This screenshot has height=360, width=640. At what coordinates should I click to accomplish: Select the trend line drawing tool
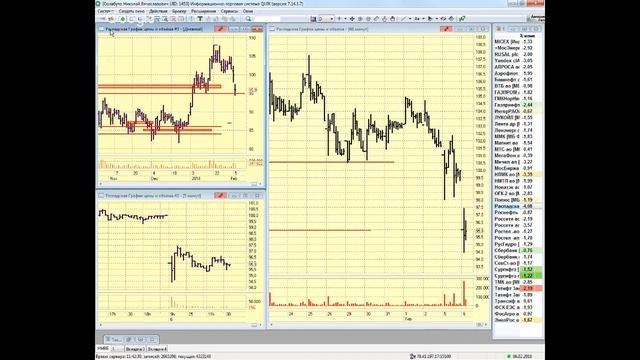403,19
